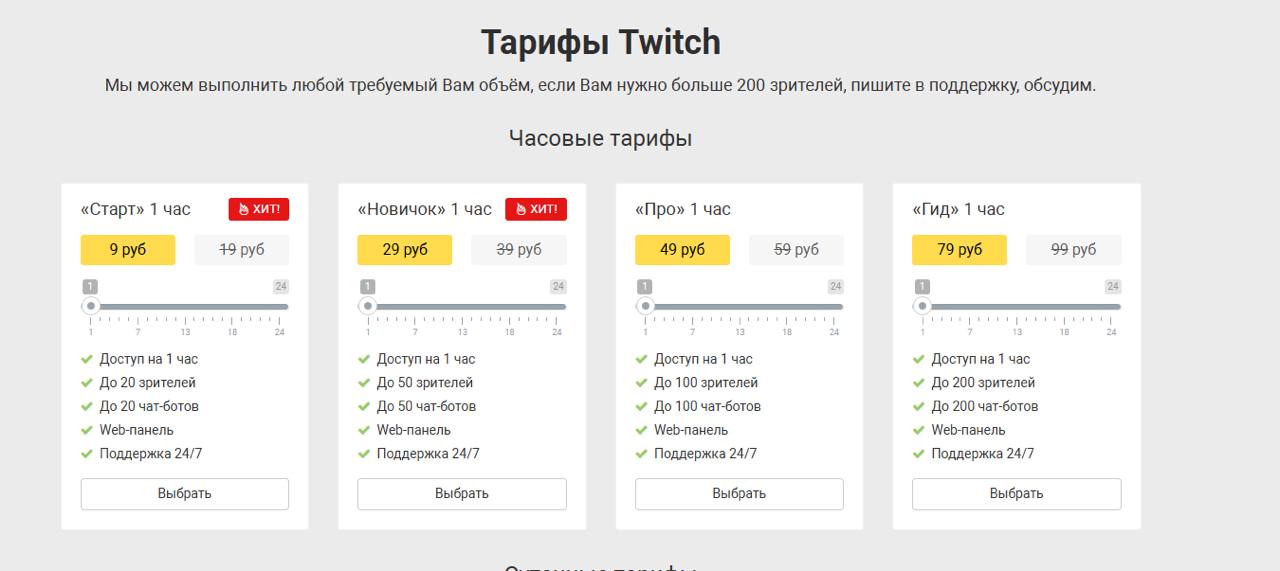Screen dimensions: 1280x571
Task: Select the «Старт» plan with Выбрать button
Action: [184, 494]
